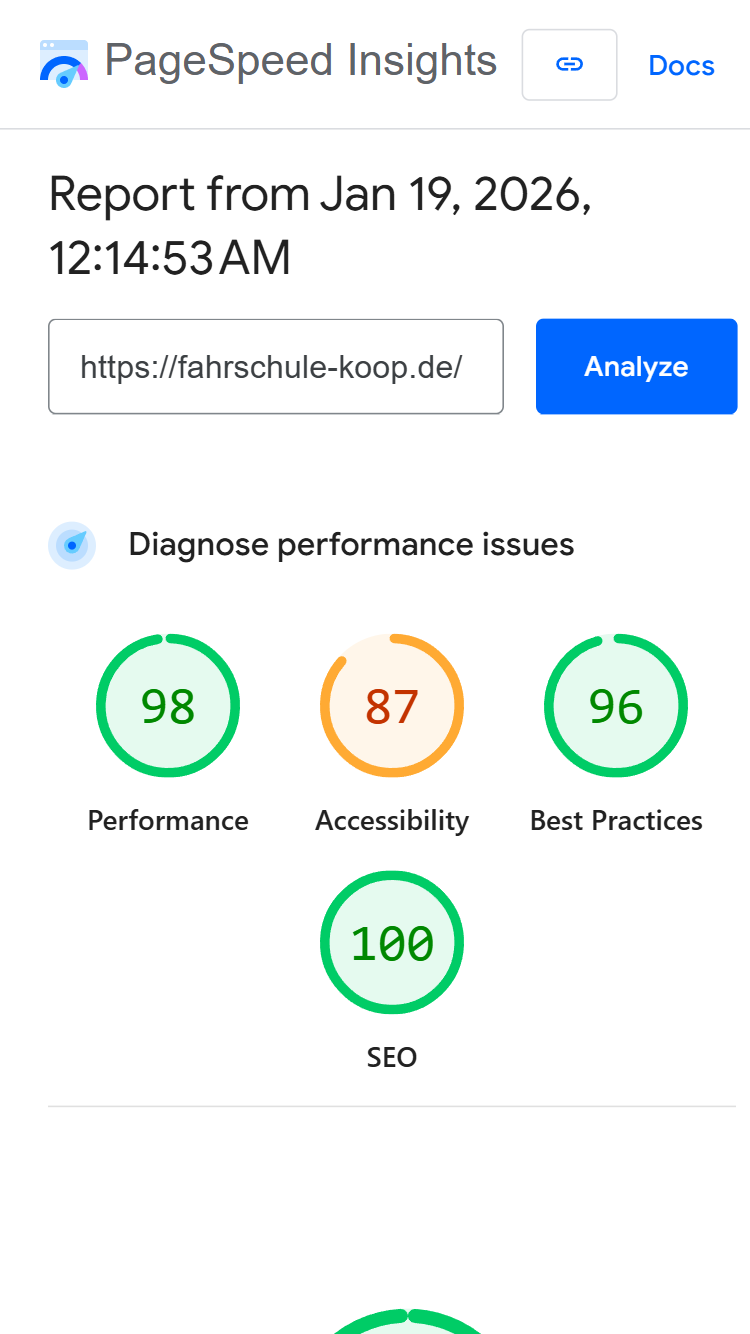Select the SEO score gauge showing 100
The height and width of the screenshot is (1334, 750).
tap(391, 942)
